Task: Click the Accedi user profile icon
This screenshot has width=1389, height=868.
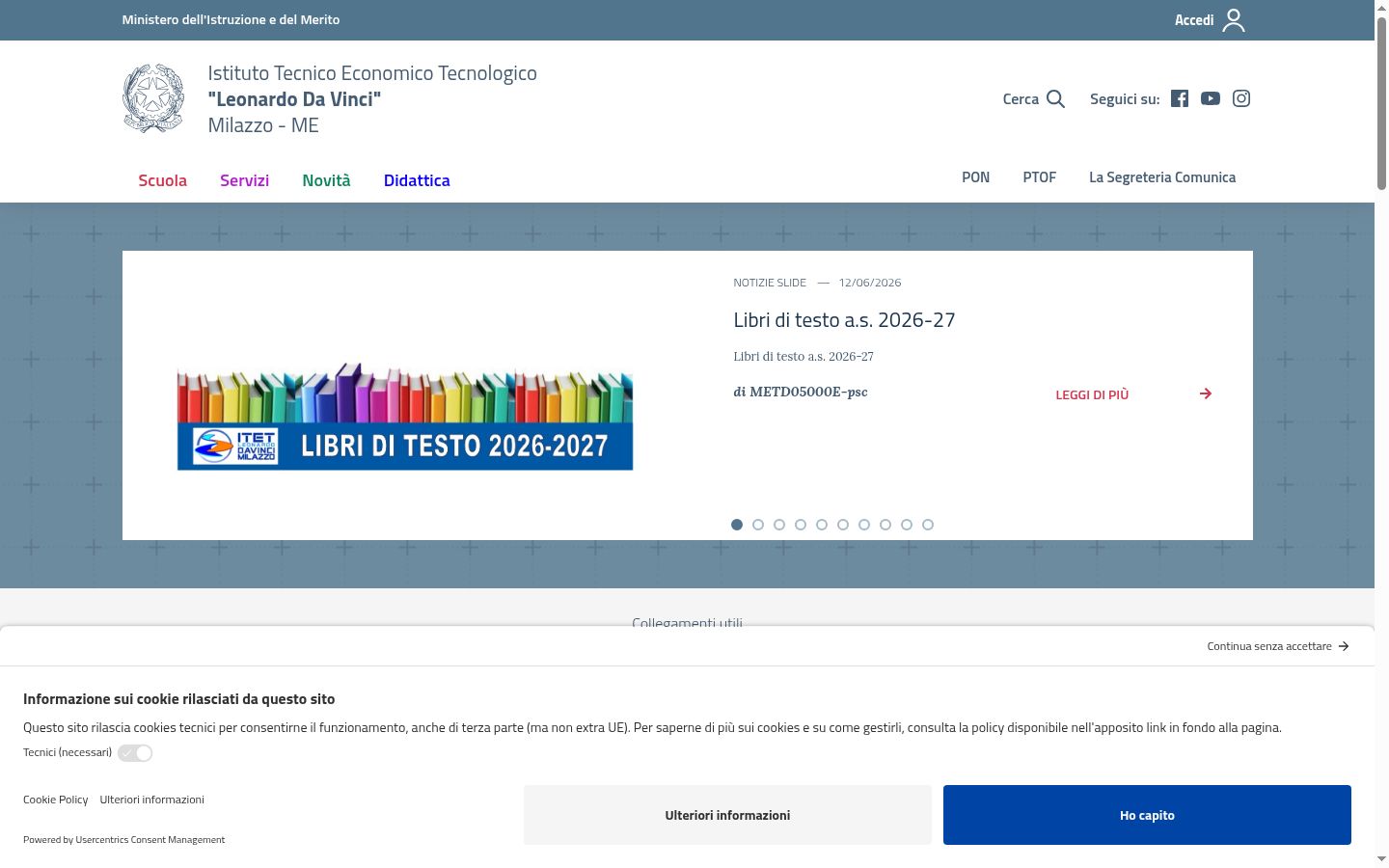Action: [1234, 20]
